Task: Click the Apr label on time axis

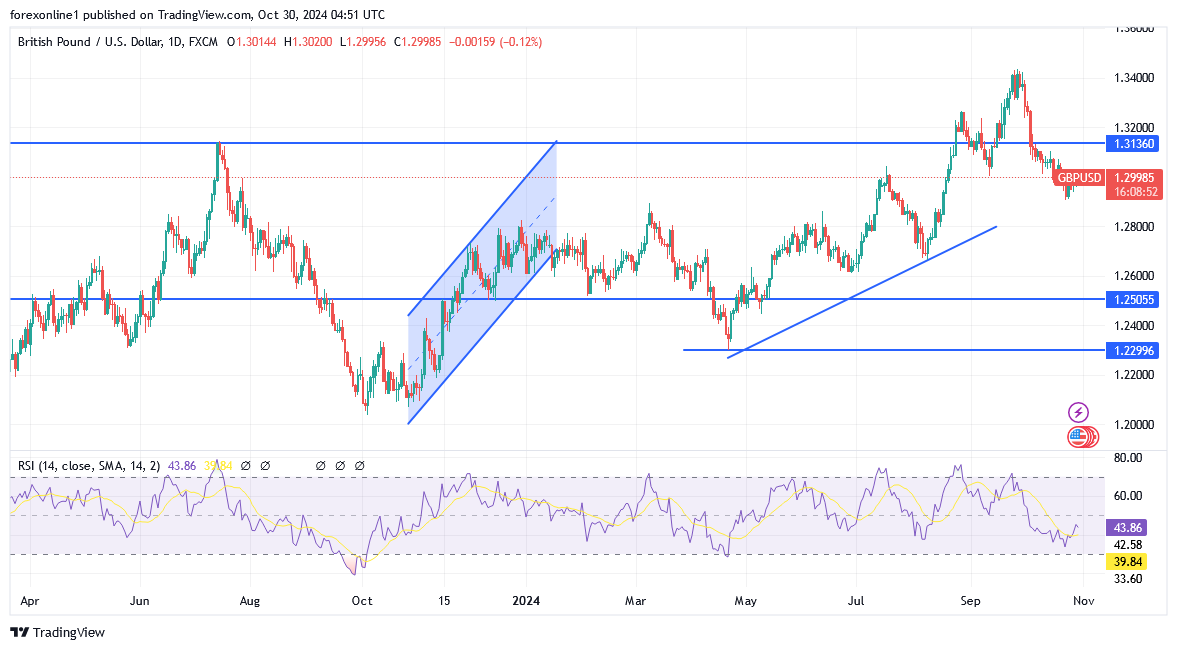Action: click(29, 601)
